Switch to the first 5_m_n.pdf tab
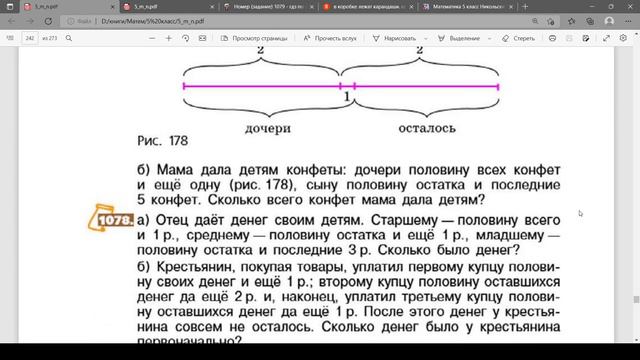640x360 pixels. coord(69,7)
